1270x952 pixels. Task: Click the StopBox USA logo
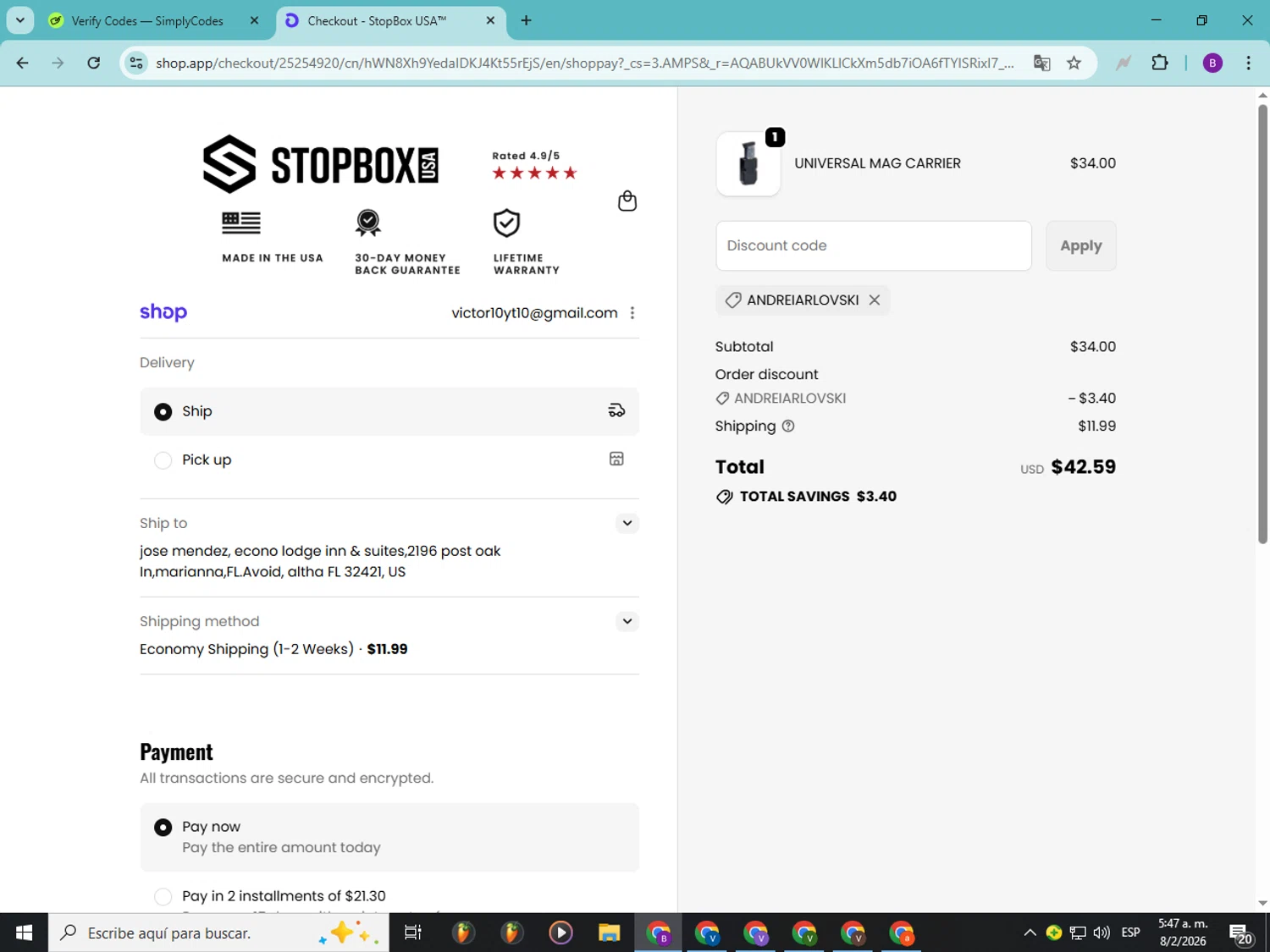click(321, 164)
